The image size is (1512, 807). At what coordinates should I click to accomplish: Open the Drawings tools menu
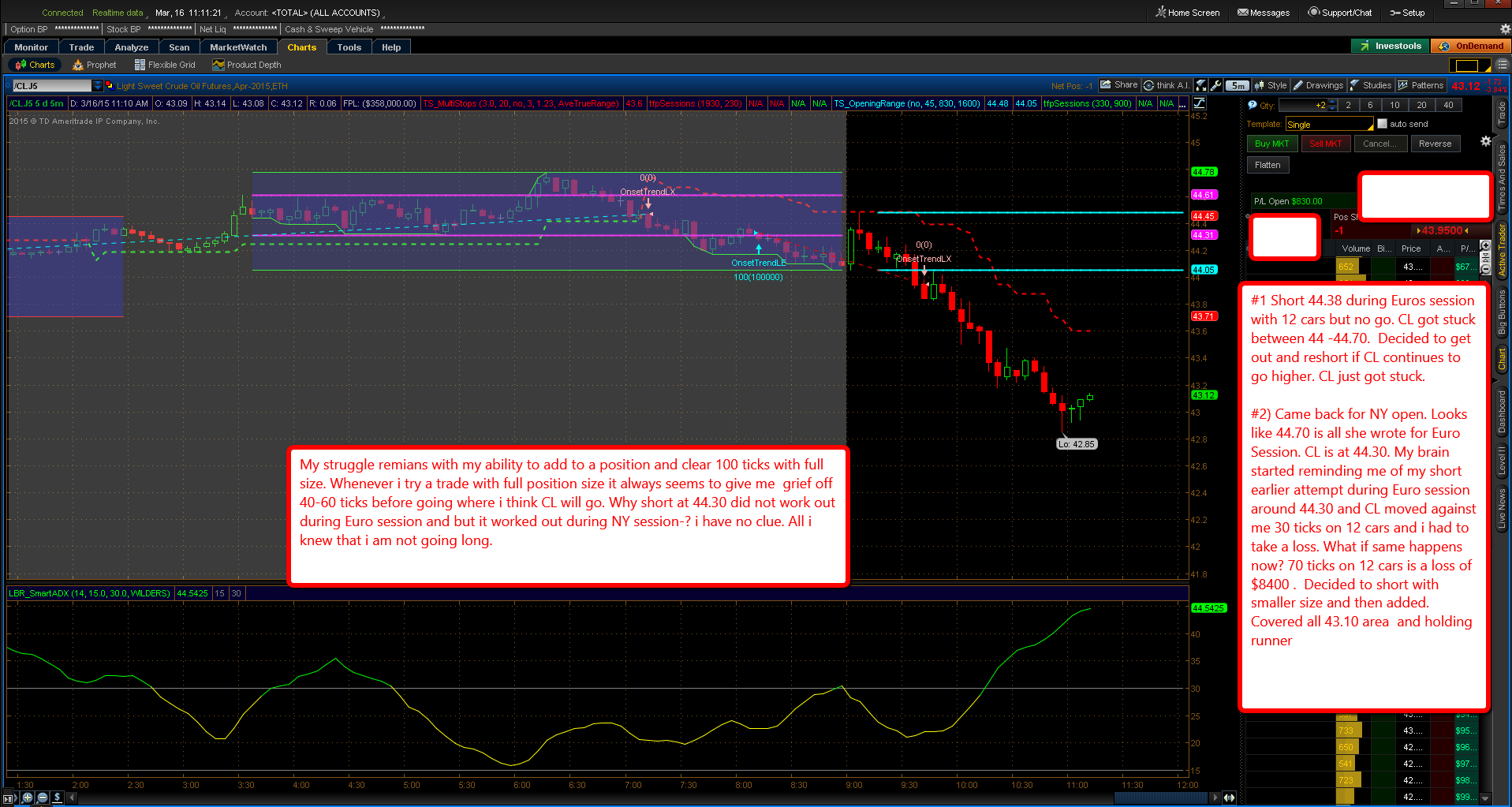1318,85
